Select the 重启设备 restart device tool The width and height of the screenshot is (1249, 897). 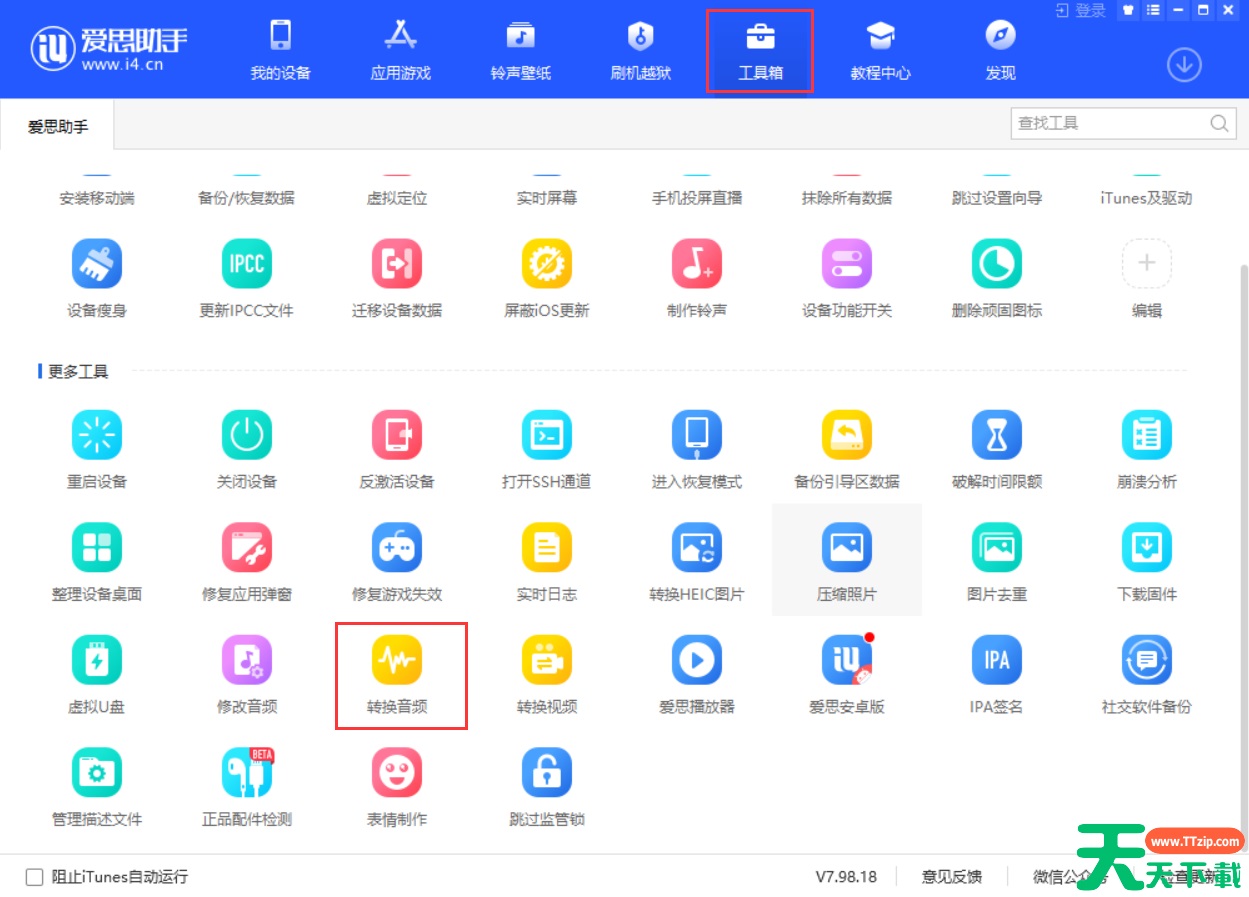(x=96, y=449)
